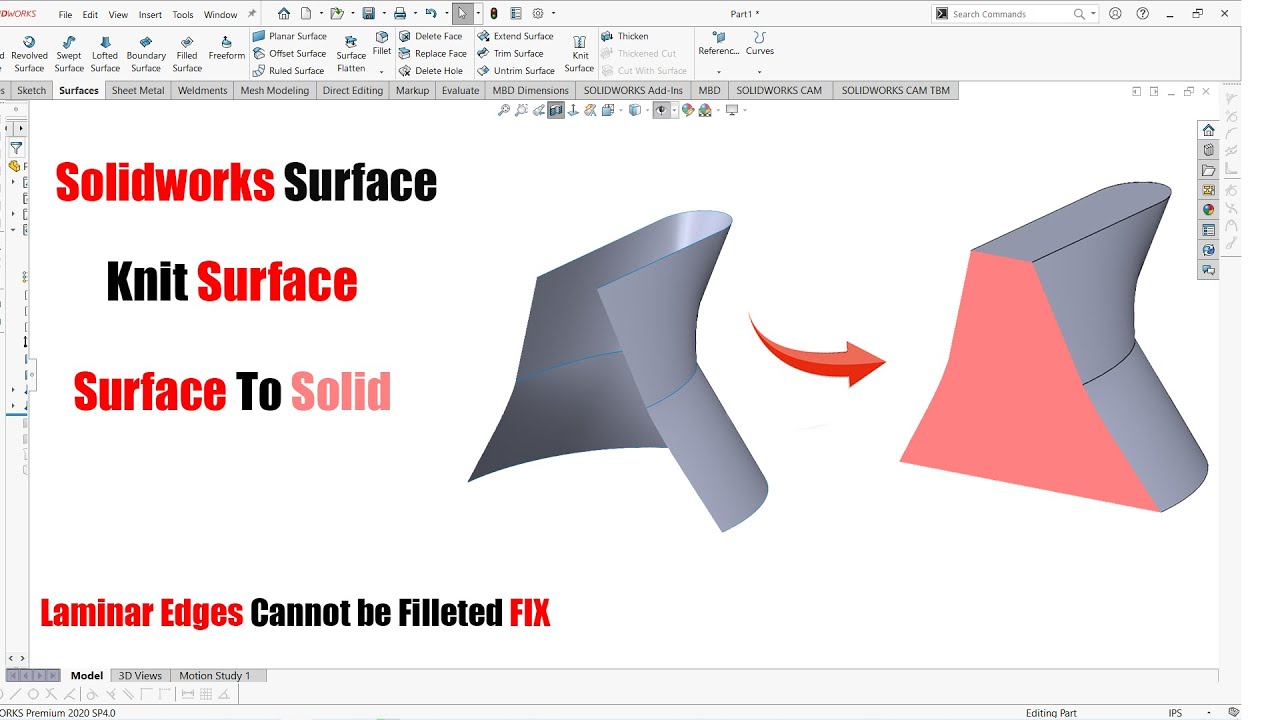Expand the Print dropdown arrow
Screen dimensions: 1280x720
click(413, 14)
